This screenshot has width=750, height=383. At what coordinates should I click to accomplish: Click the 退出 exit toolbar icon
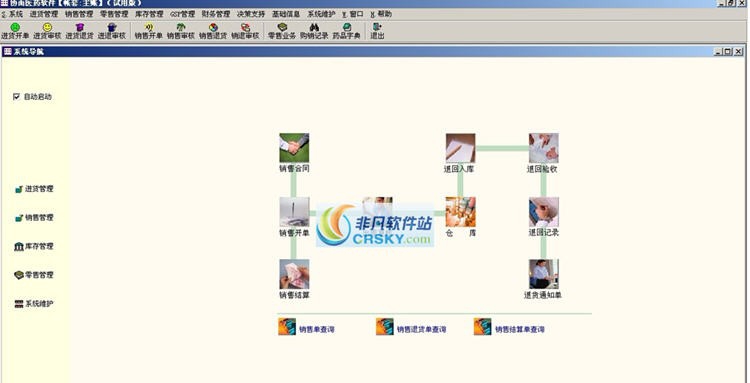tap(377, 31)
